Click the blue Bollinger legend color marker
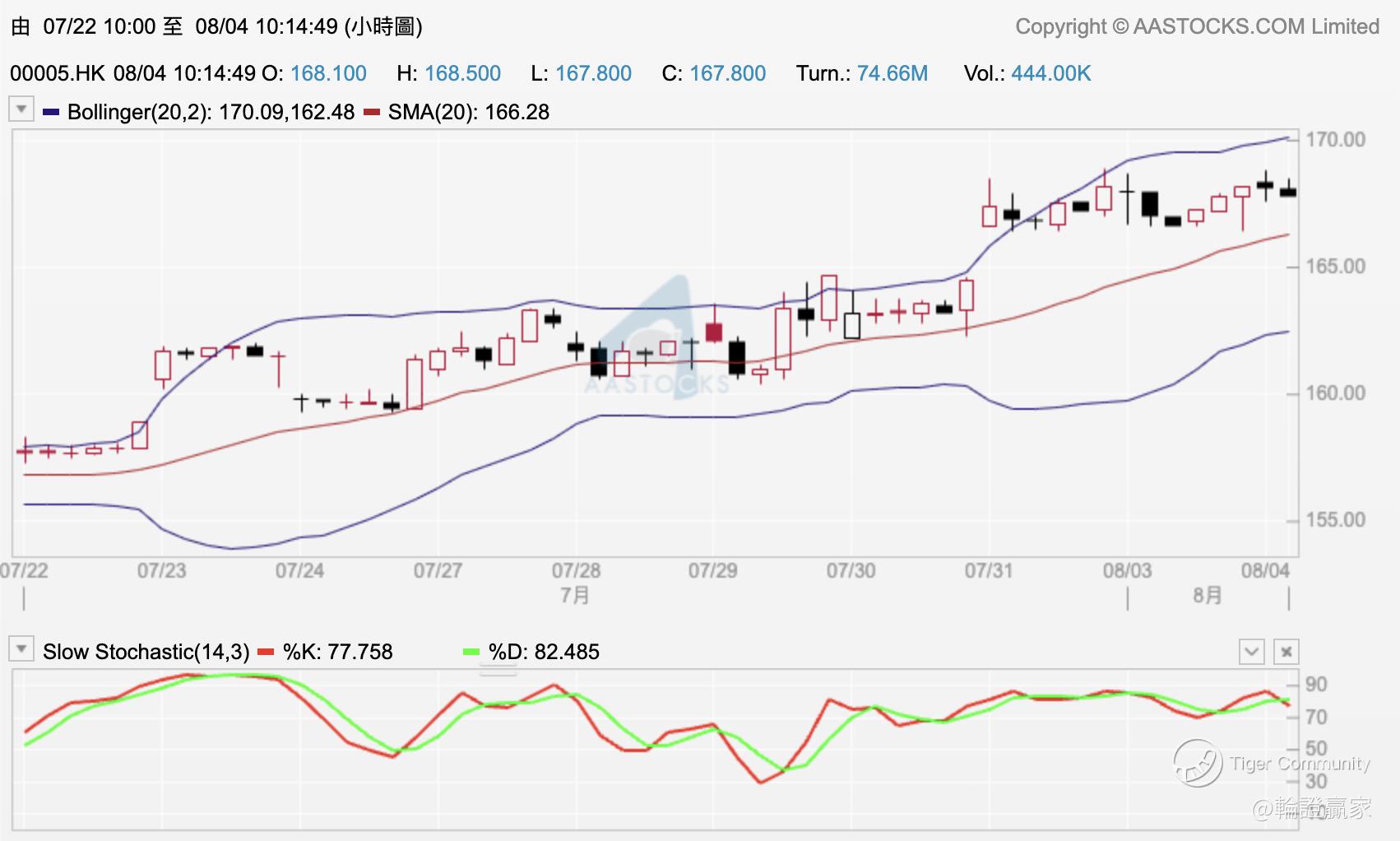The image size is (1400, 841). click(51, 112)
